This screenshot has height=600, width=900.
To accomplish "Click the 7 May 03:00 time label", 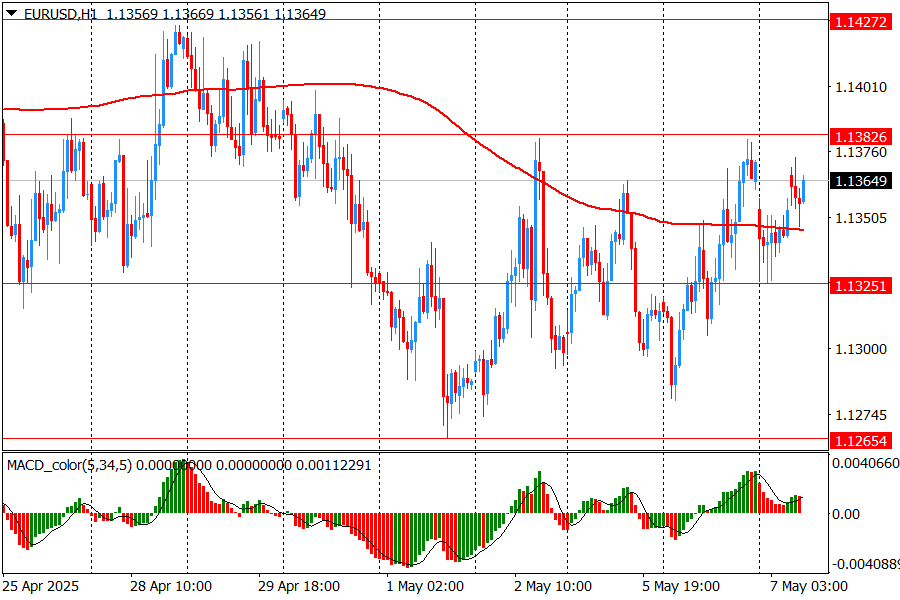I will coord(808,586).
